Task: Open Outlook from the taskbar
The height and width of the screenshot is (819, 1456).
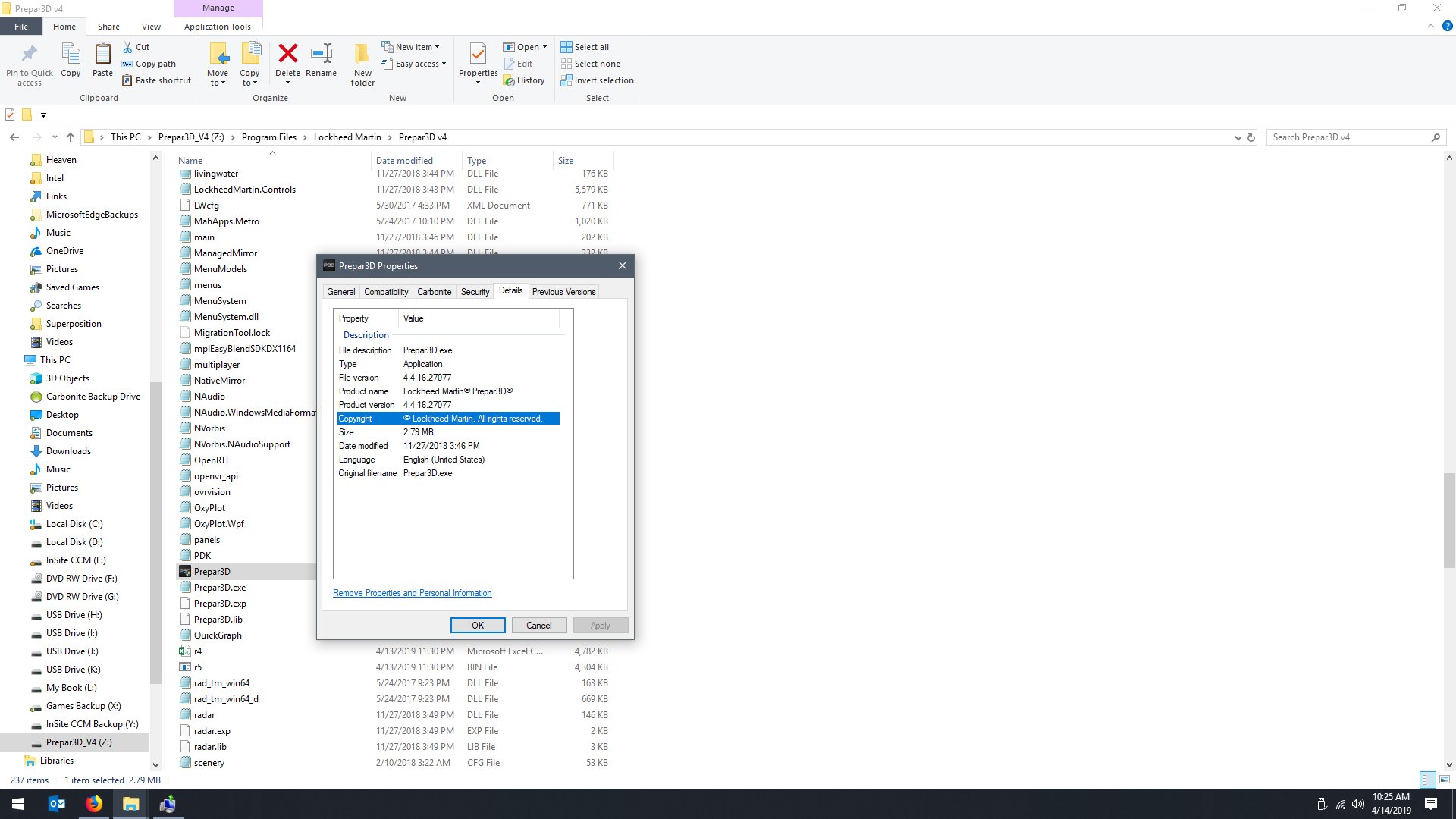Action: point(57,804)
